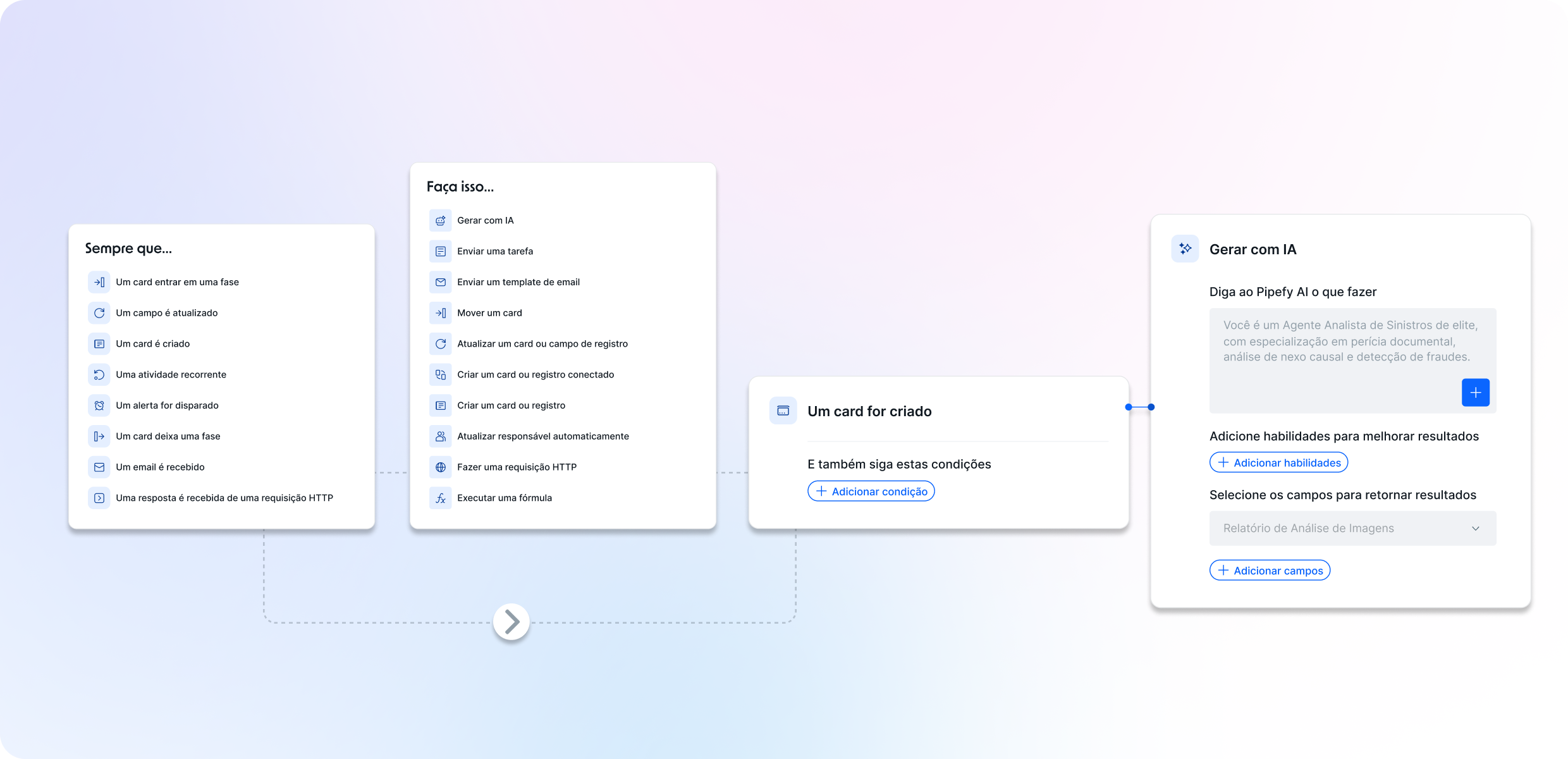Click the dropdown chevron in the results field selector

[x=1475, y=529]
